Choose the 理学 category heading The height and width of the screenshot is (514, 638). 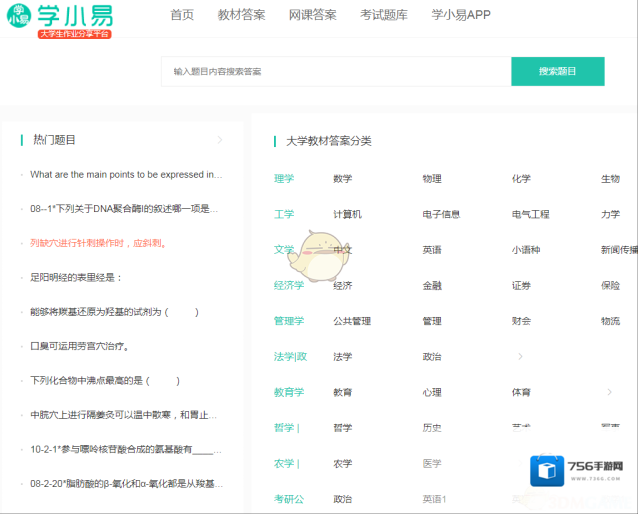(284, 179)
